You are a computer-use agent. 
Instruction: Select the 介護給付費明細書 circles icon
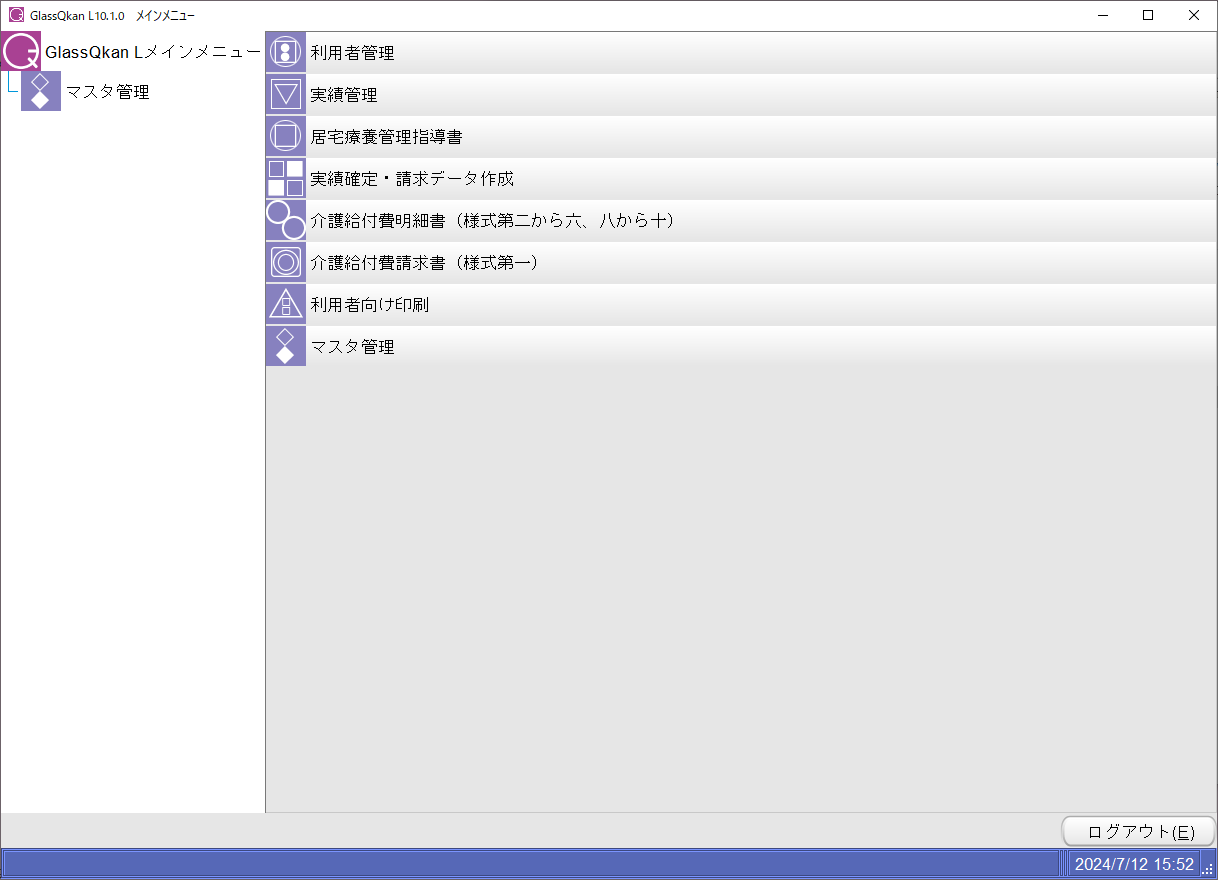coord(285,220)
